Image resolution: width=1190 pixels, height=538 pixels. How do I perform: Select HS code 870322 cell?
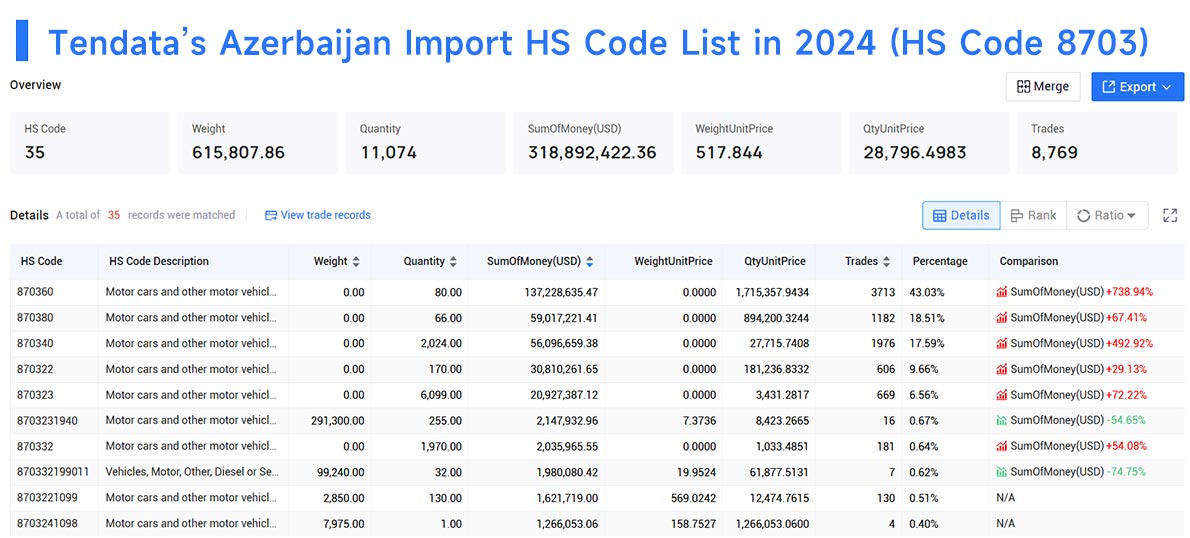point(33,369)
